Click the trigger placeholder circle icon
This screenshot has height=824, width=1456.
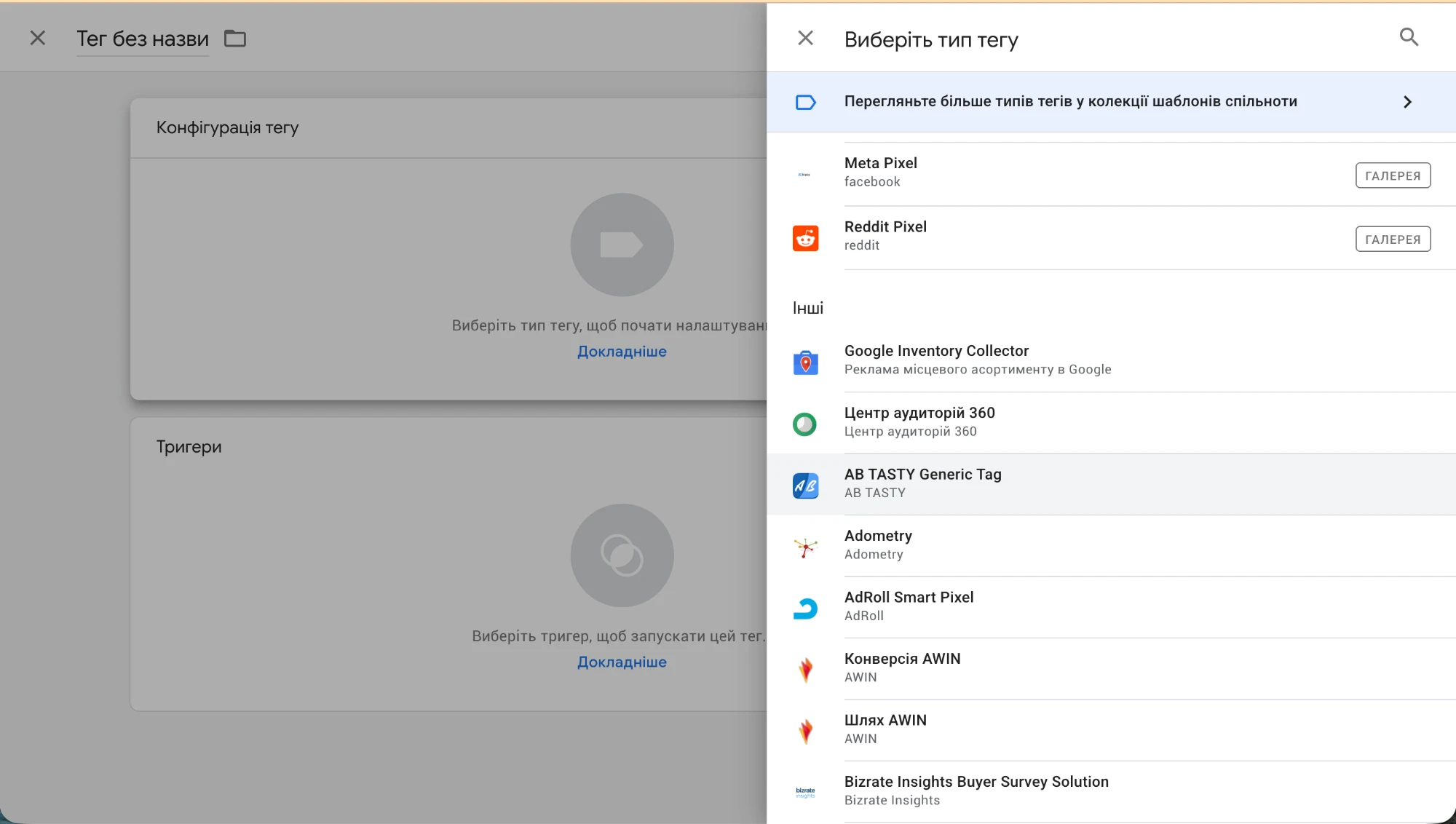[622, 555]
